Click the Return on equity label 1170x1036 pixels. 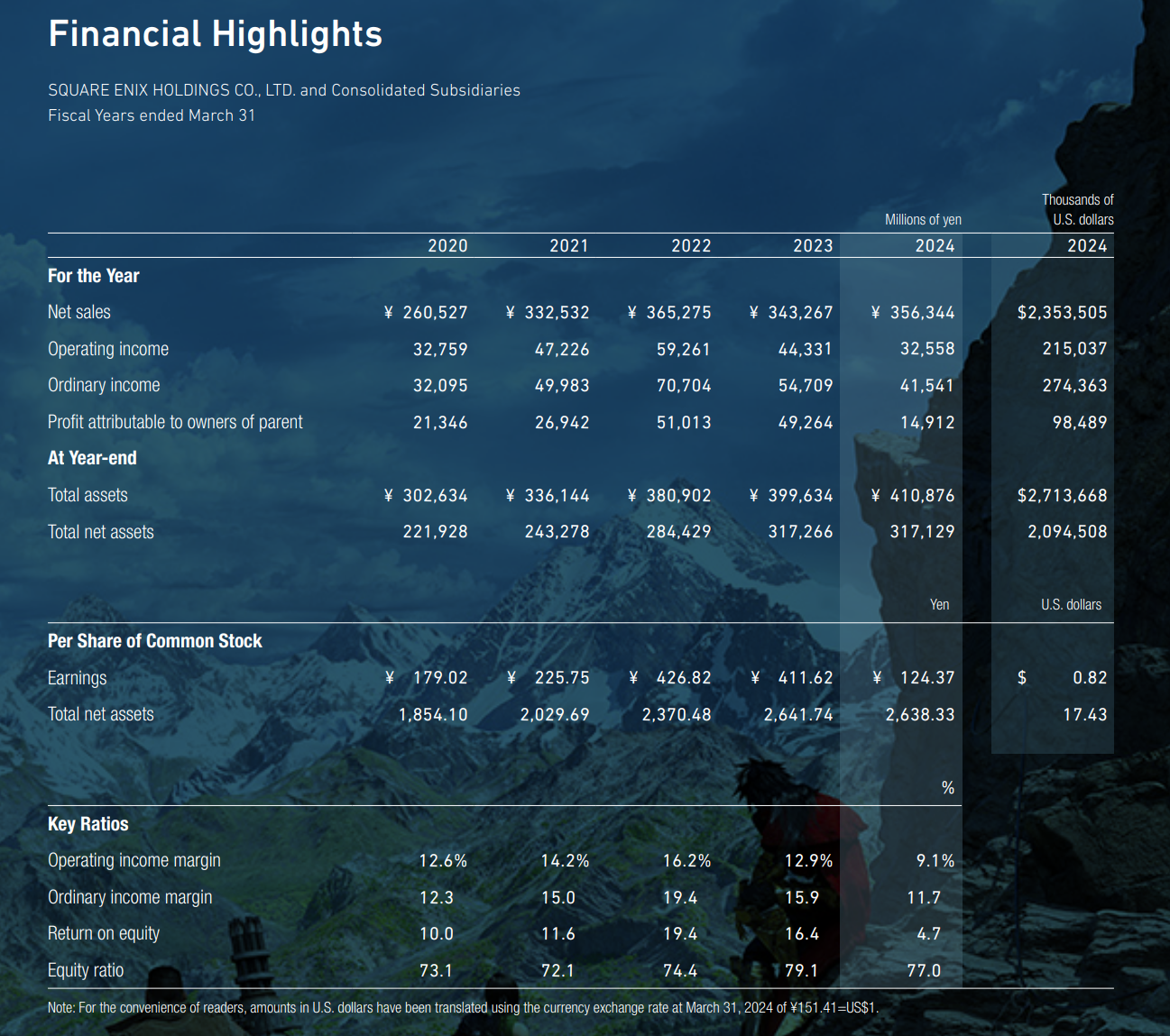click(104, 933)
